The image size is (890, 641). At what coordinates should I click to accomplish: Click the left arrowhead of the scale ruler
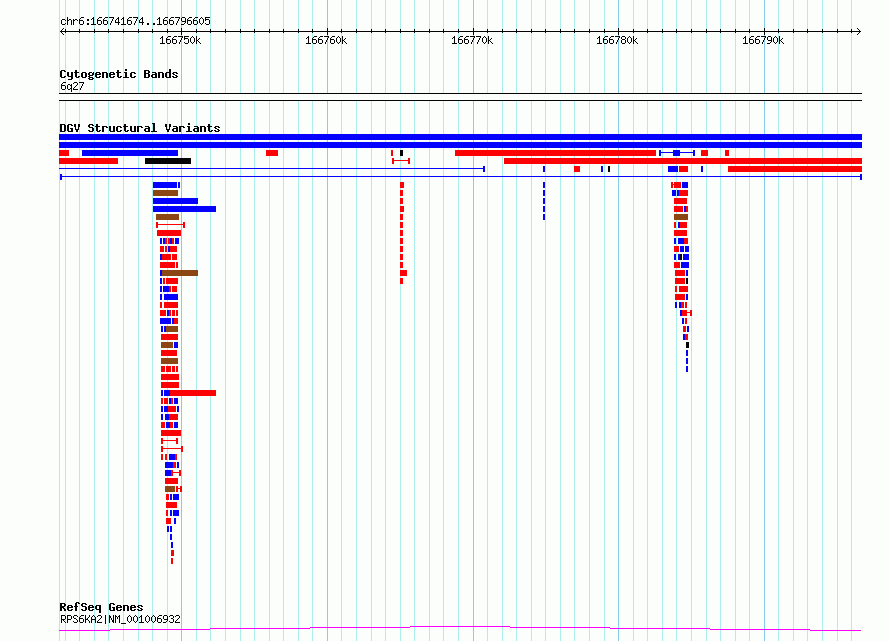click(62, 31)
